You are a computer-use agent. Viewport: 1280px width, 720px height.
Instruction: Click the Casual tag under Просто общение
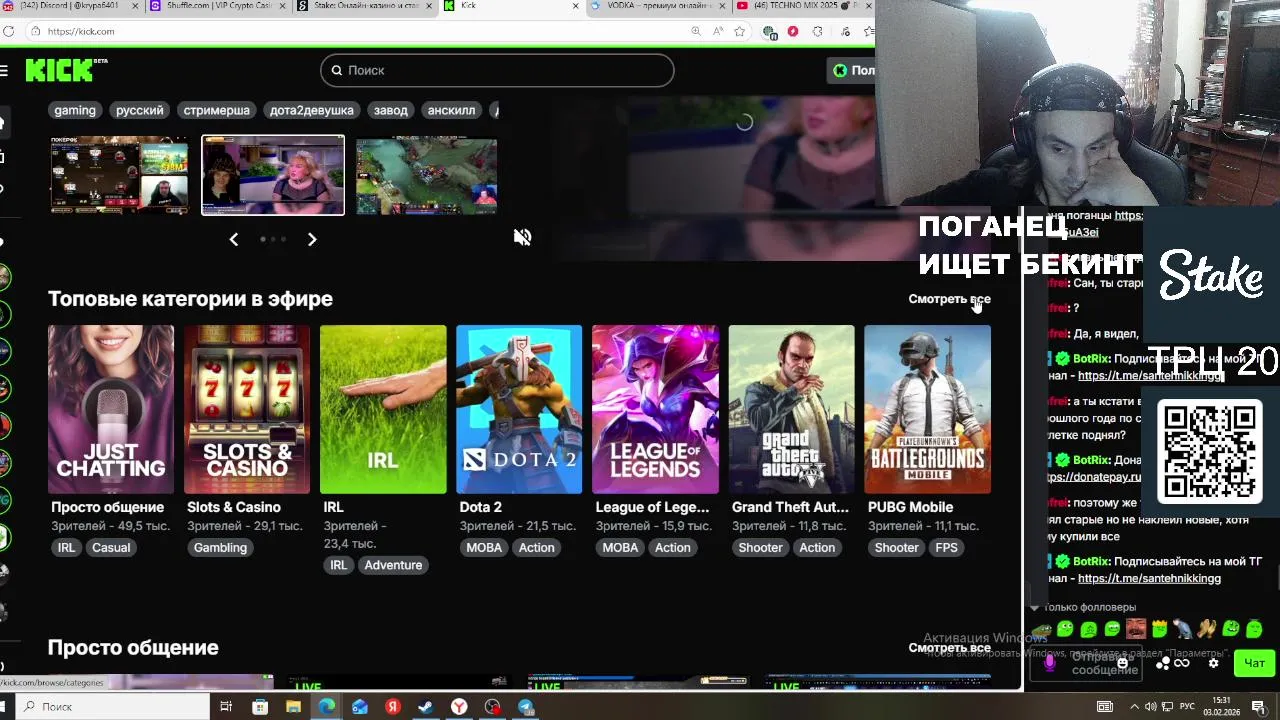[111, 547]
